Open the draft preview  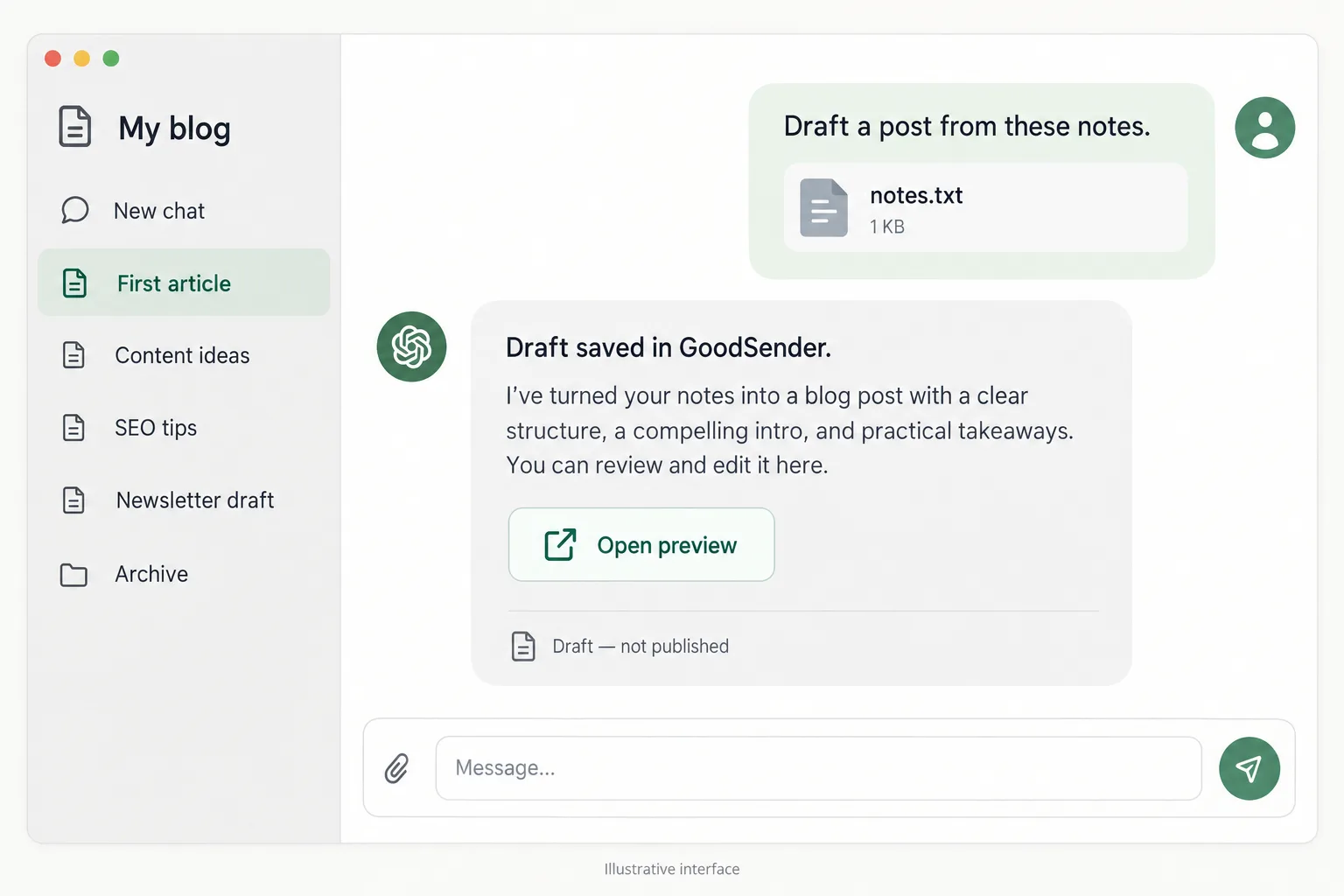tap(641, 544)
